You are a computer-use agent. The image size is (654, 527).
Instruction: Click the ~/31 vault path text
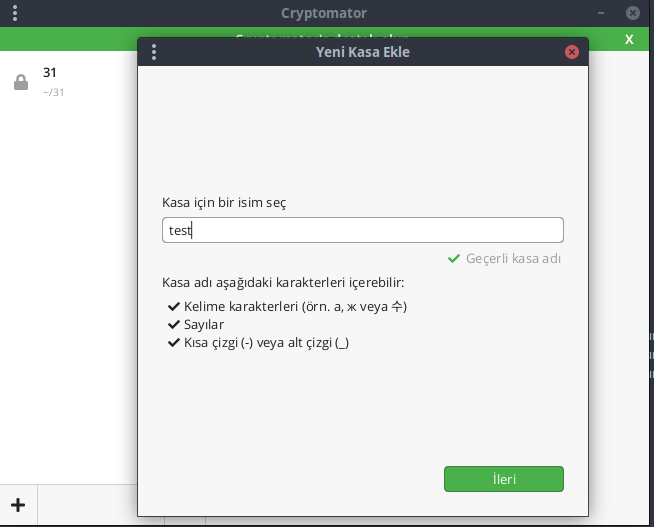pos(53,92)
